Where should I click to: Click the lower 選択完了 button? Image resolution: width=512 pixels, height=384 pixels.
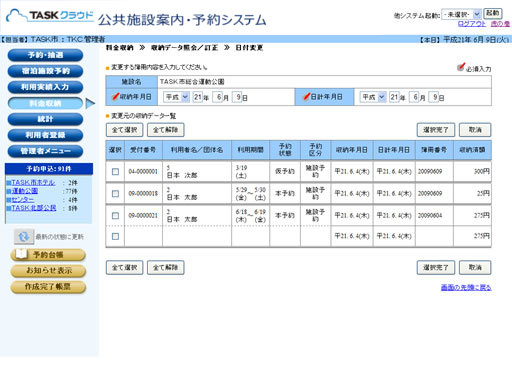click(x=436, y=268)
